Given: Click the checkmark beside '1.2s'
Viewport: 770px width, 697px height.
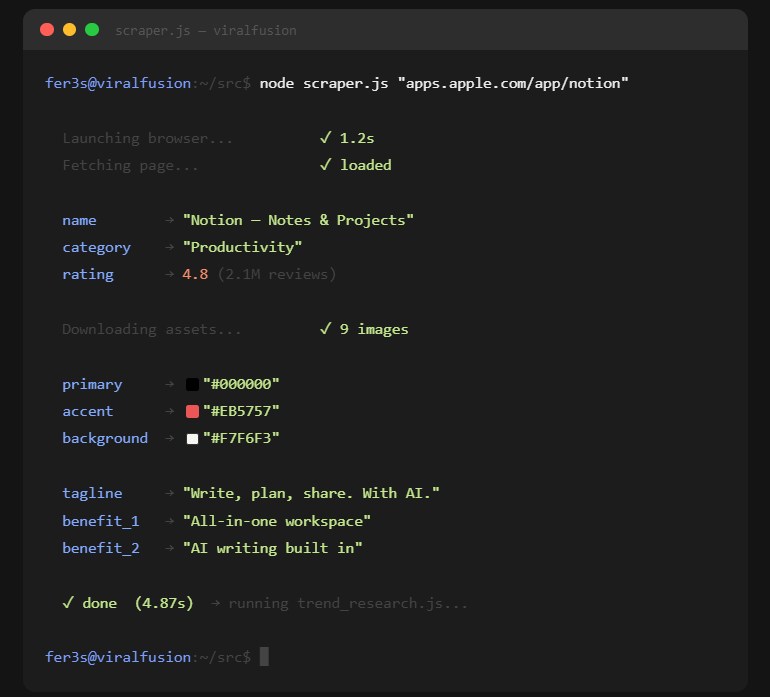Looking at the screenshot, I should [325, 138].
